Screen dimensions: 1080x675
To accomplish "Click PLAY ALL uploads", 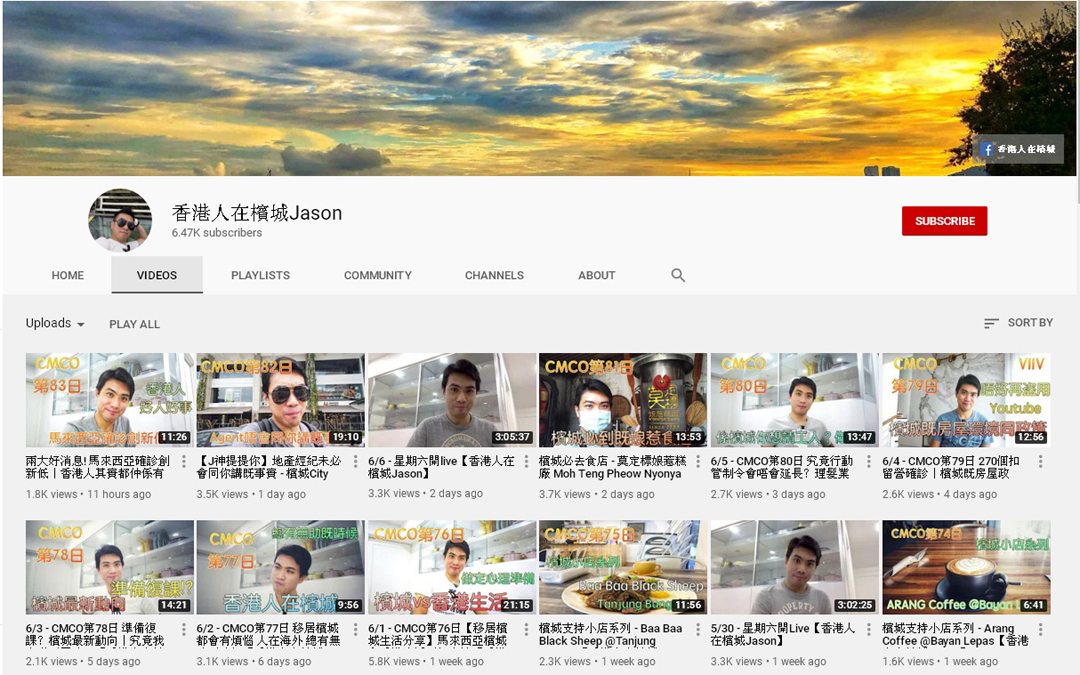I will 134,324.
